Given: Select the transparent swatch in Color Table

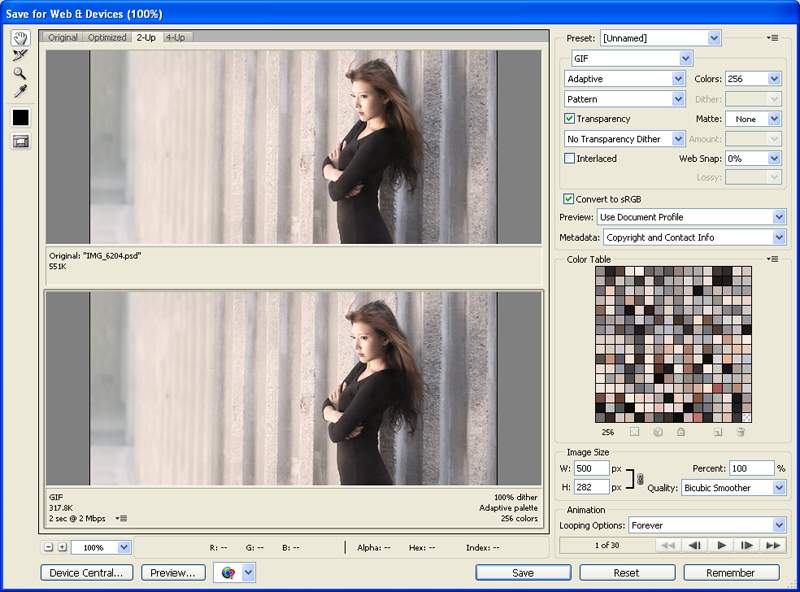Looking at the screenshot, I should pyautogui.click(x=746, y=417).
